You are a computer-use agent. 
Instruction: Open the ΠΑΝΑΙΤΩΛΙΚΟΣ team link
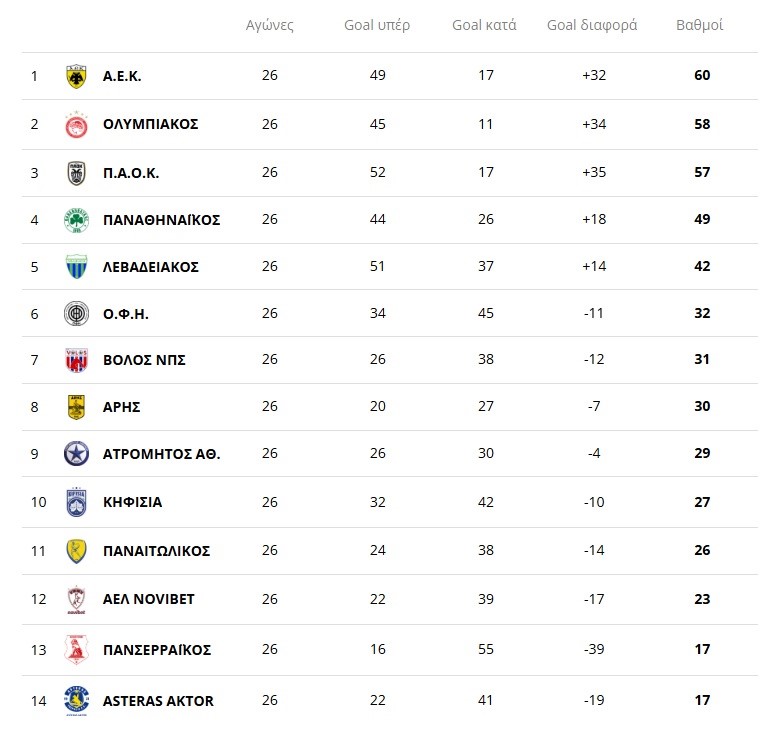click(156, 551)
